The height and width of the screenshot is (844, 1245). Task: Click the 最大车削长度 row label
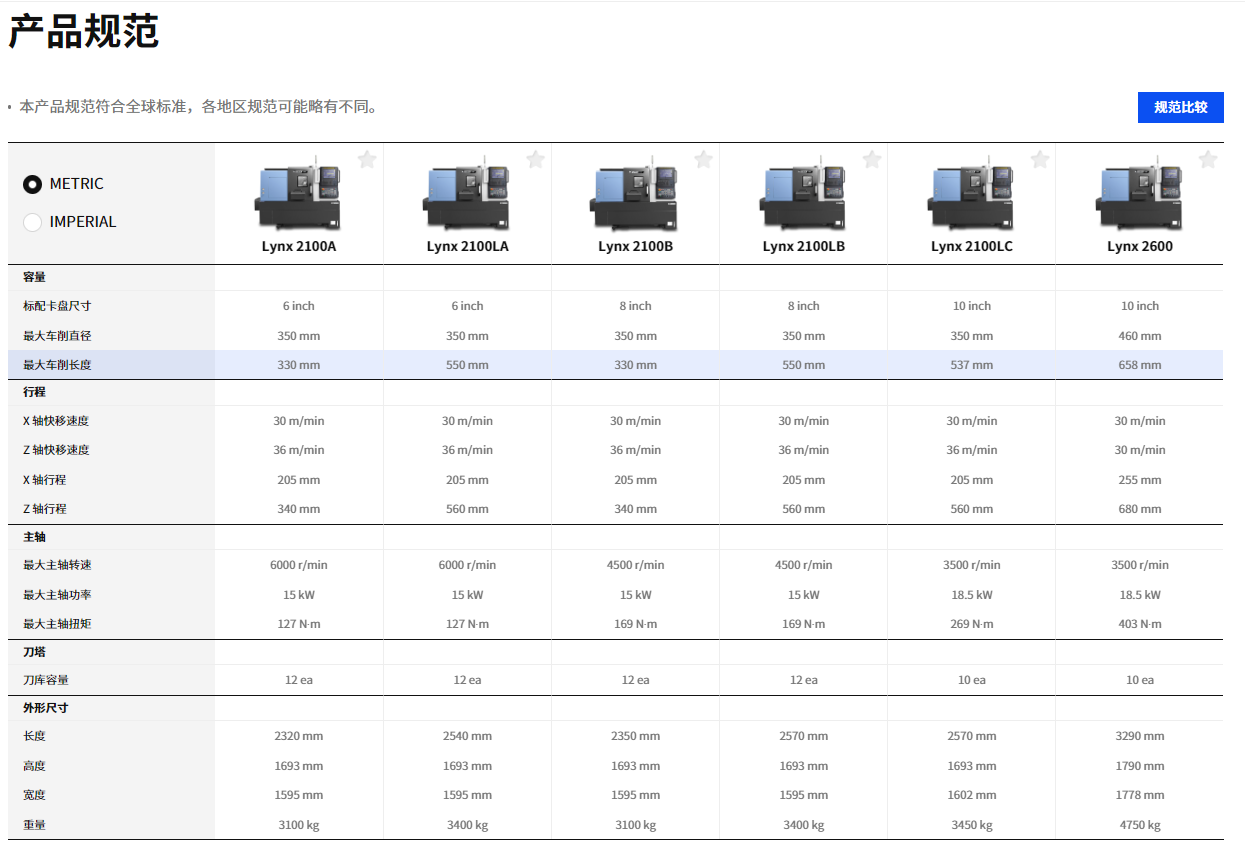click(x=57, y=365)
